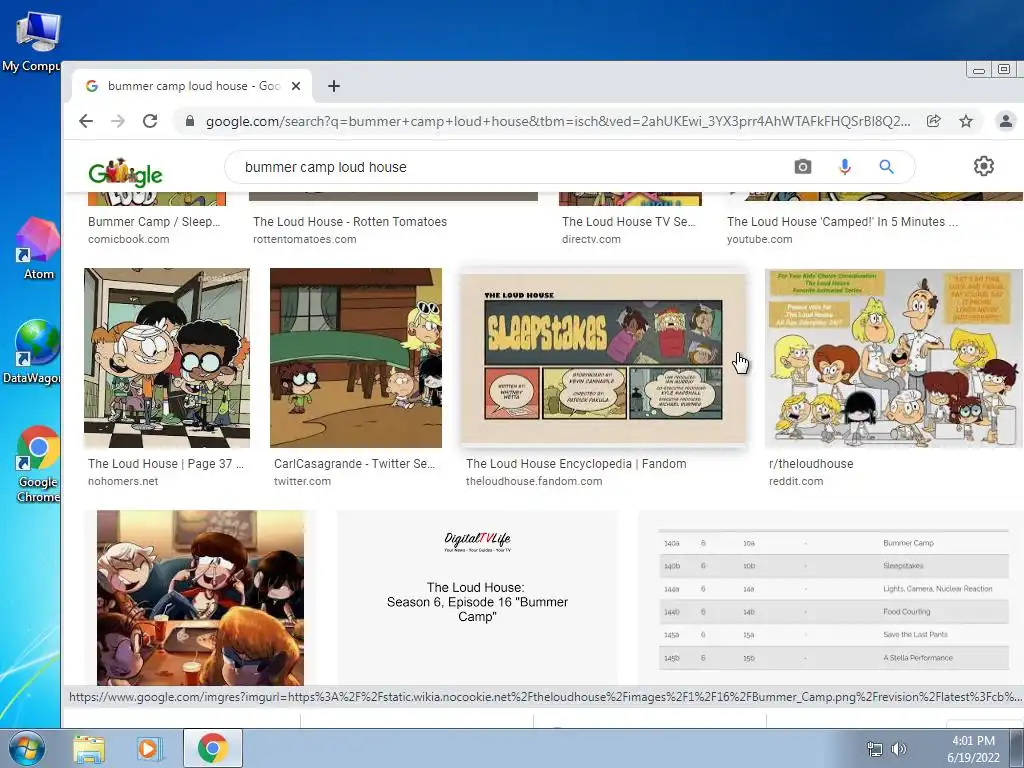Search by image using camera icon

pos(803,167)
